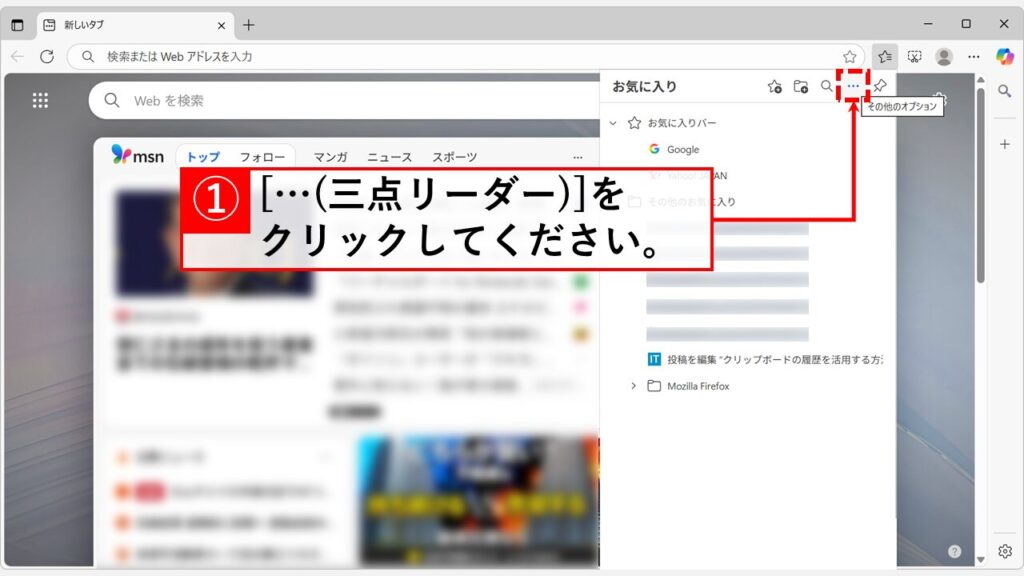Add current page to favorites in panel
The width and height of the screenshot is (1024, 576).
click(x=775, y=86)
